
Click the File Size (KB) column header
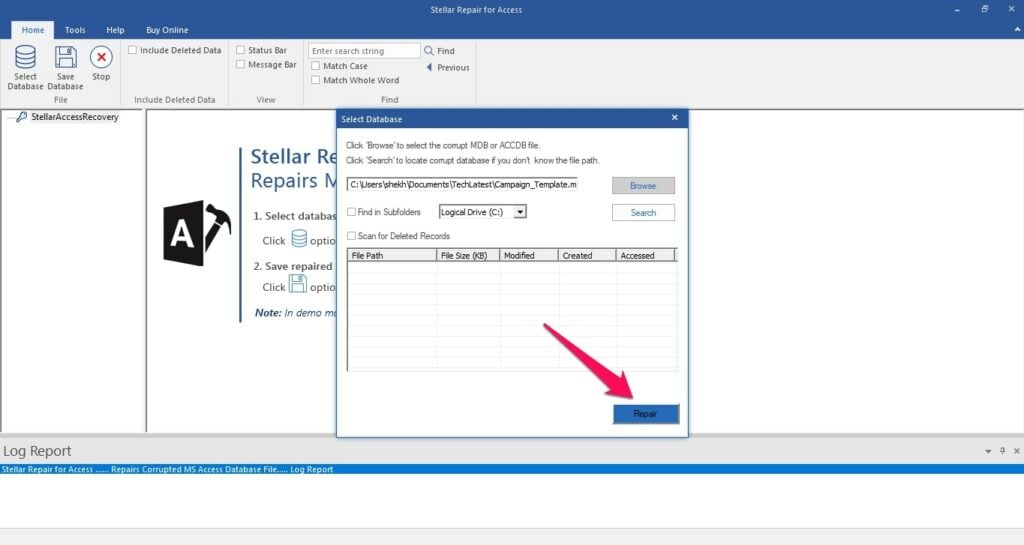click(468, 255)
